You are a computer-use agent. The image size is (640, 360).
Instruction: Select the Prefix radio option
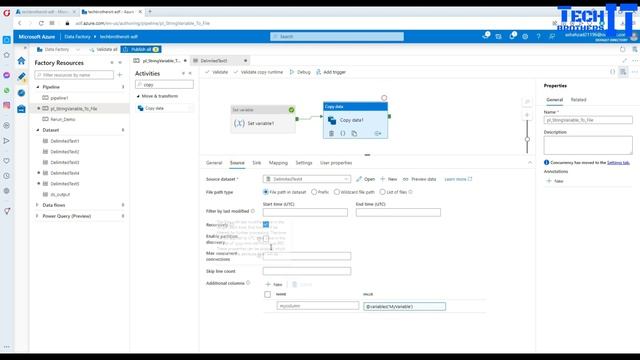(x=314, y=192)
